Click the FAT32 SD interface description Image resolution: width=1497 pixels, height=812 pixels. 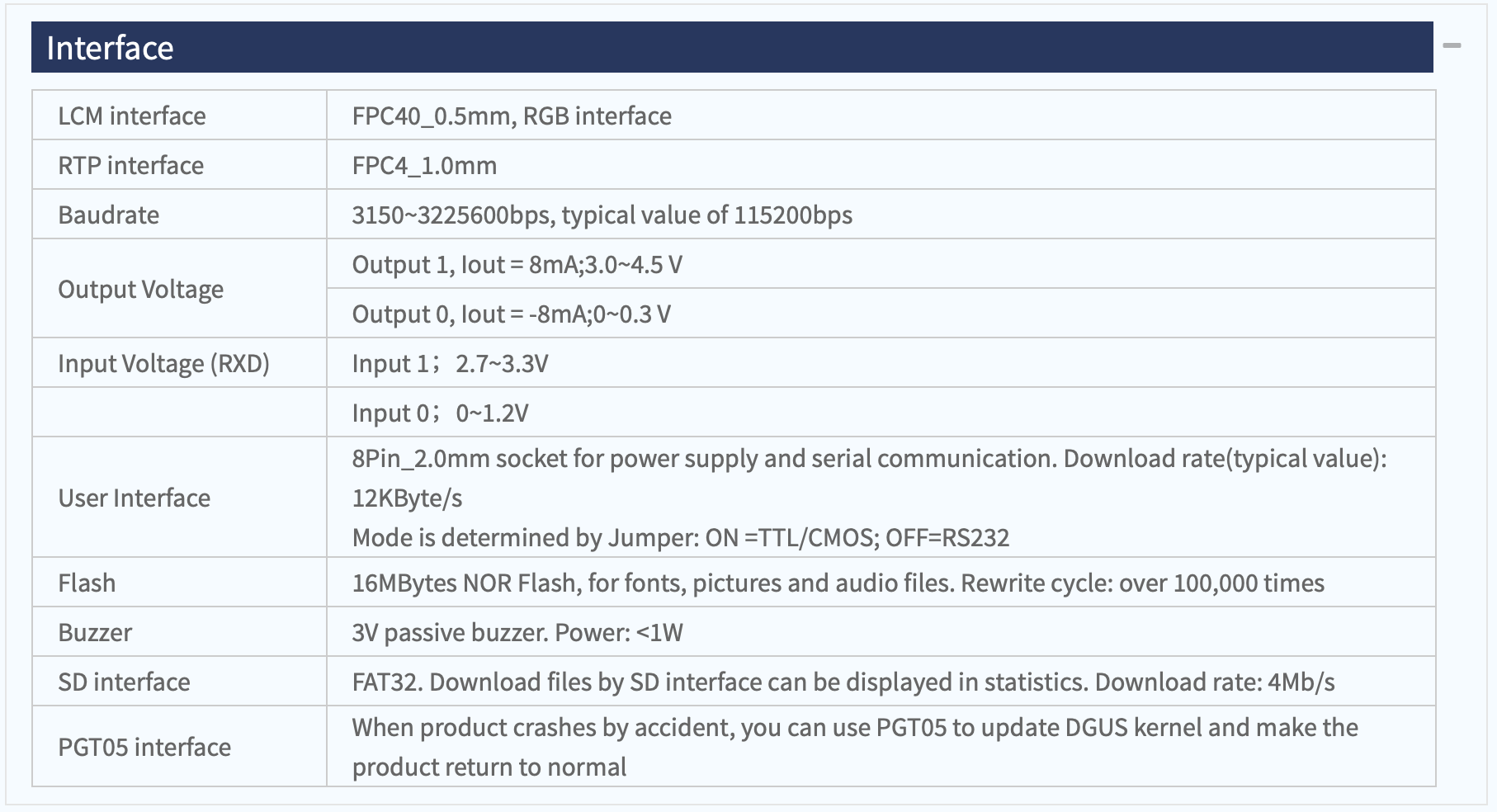[x=843, y=682]
